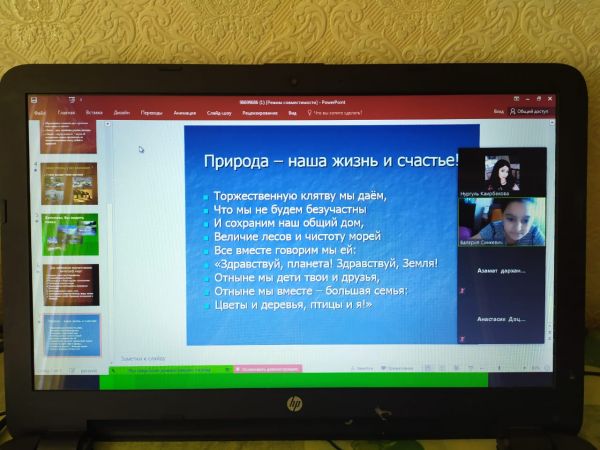
Task: Click the Общий доступ share button
Action: point(530,112)
